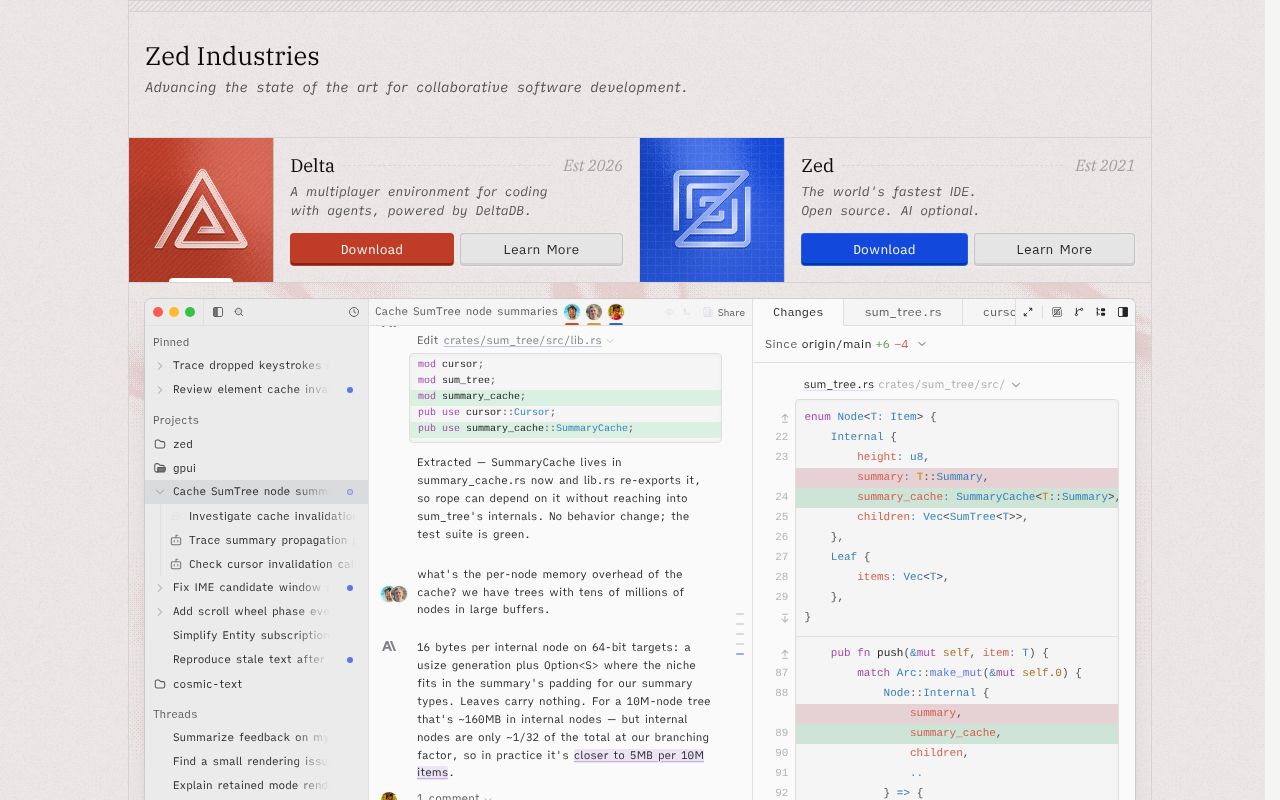Image resolution: width=1280 pixels, height=800 pixels.
Task: Toggle the right panel dock icon
Action: click(1123, 312)
